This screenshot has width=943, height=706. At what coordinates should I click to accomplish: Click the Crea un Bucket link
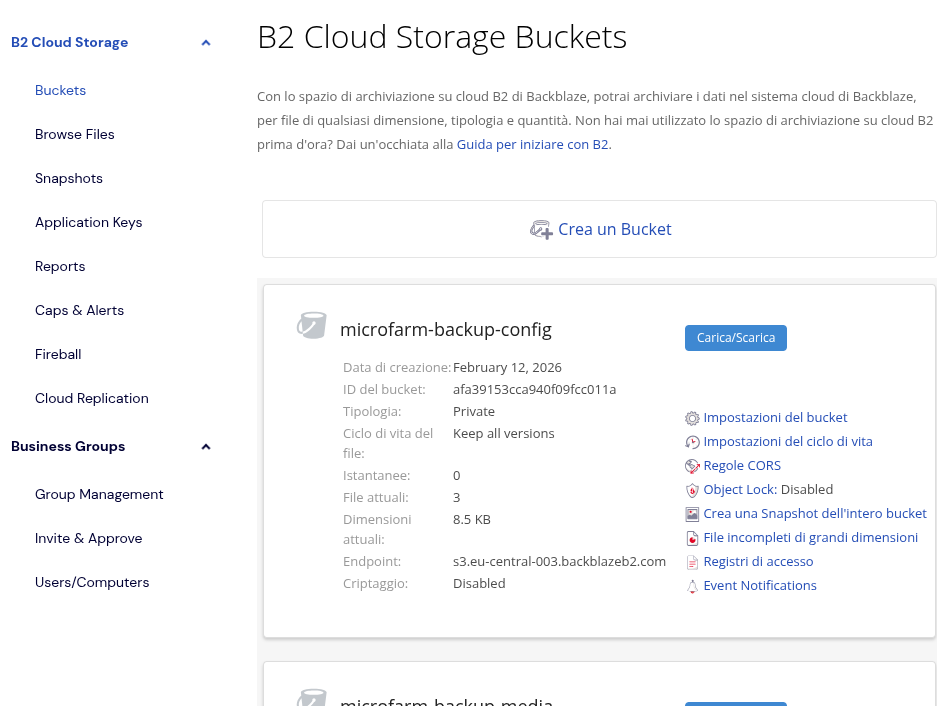(615, 229)
